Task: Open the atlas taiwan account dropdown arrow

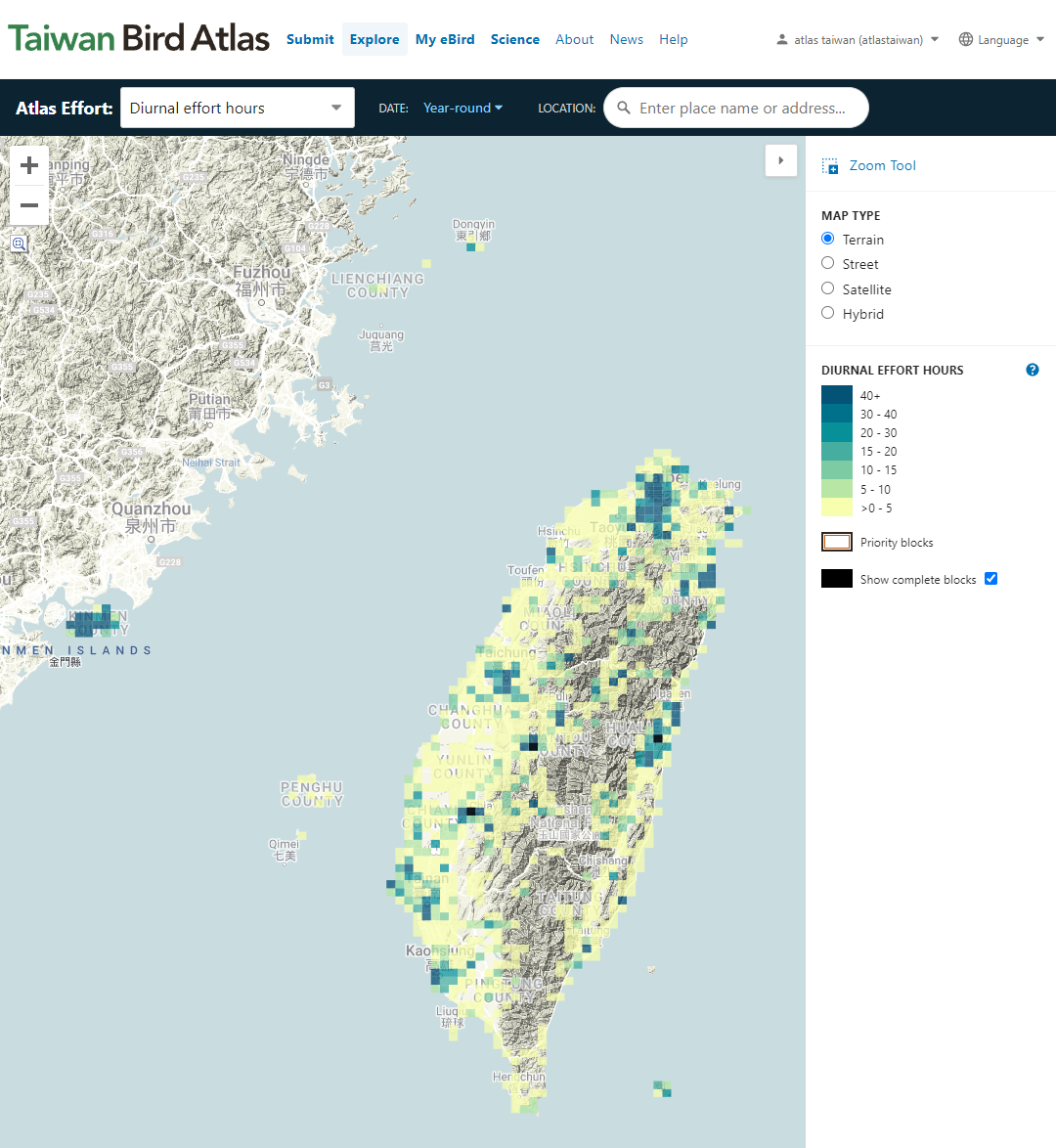Action: tap(936, 40)
